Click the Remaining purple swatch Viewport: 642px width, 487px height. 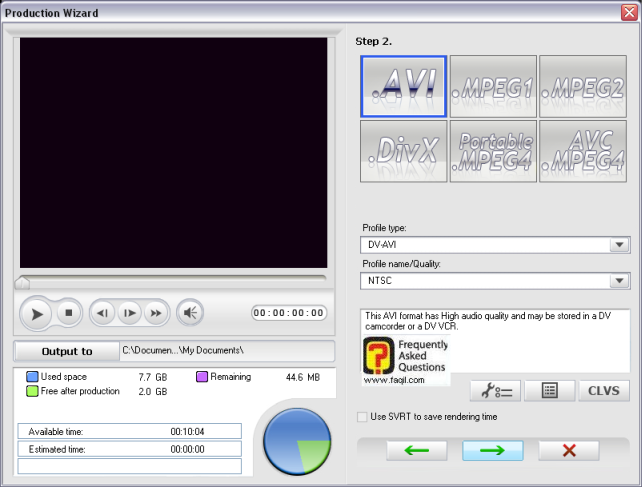coord(202,376)
